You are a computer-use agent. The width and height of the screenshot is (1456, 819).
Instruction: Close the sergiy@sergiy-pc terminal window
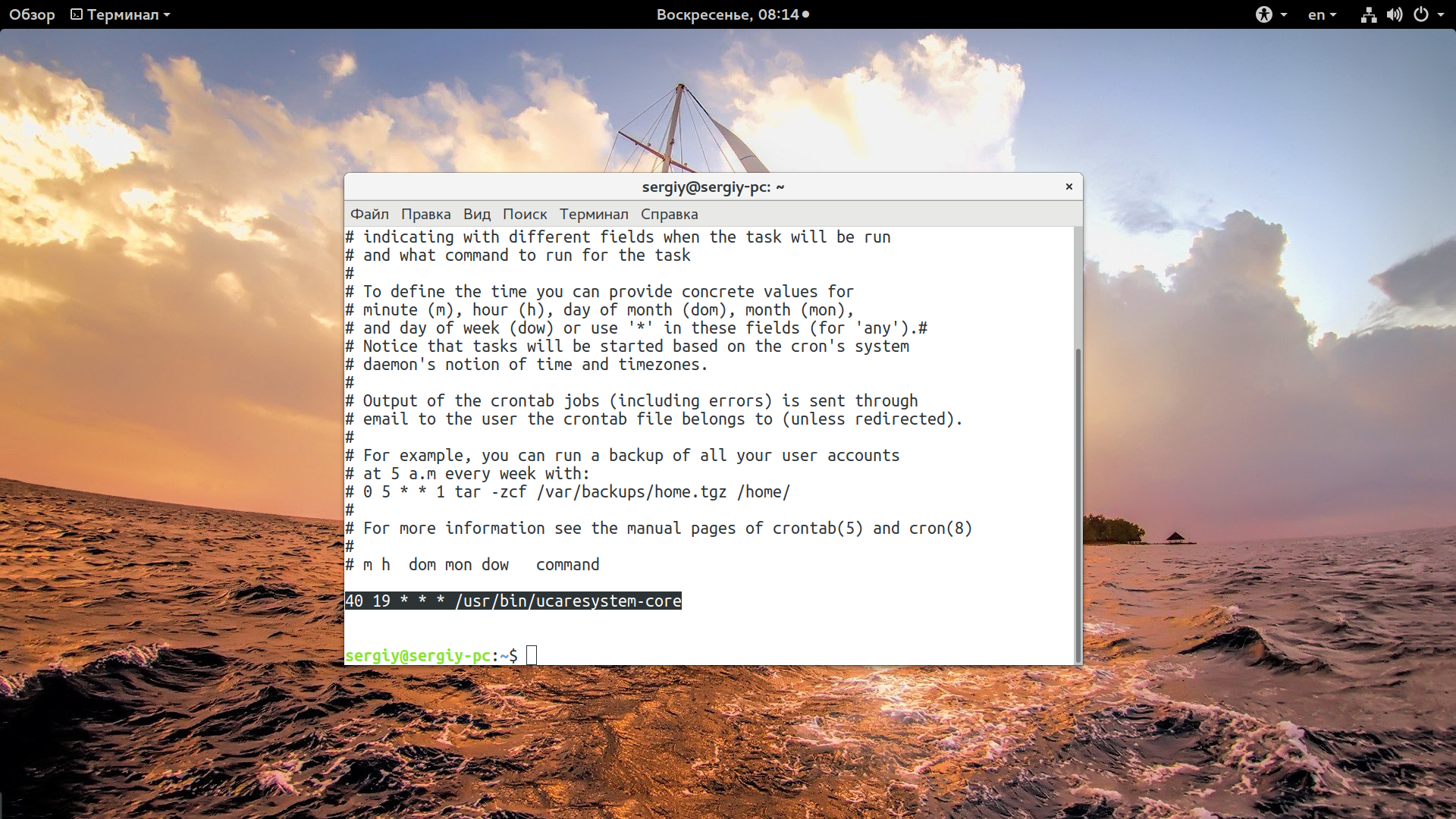point(1068,187)
